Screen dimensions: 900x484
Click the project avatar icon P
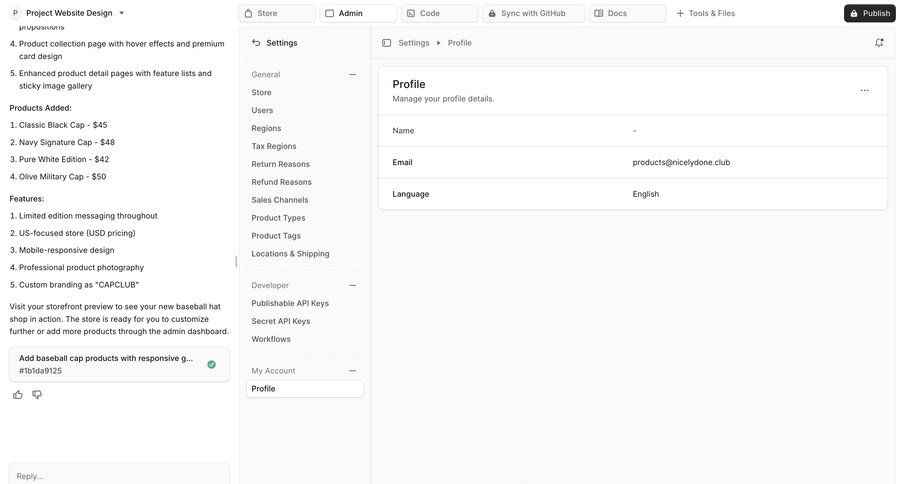(15, 13)
